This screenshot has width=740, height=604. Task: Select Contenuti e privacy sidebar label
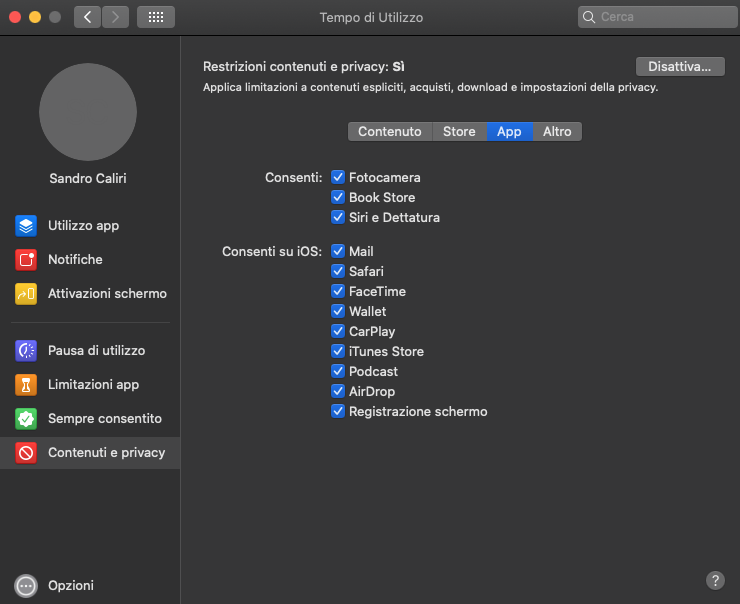coord(107,453)
